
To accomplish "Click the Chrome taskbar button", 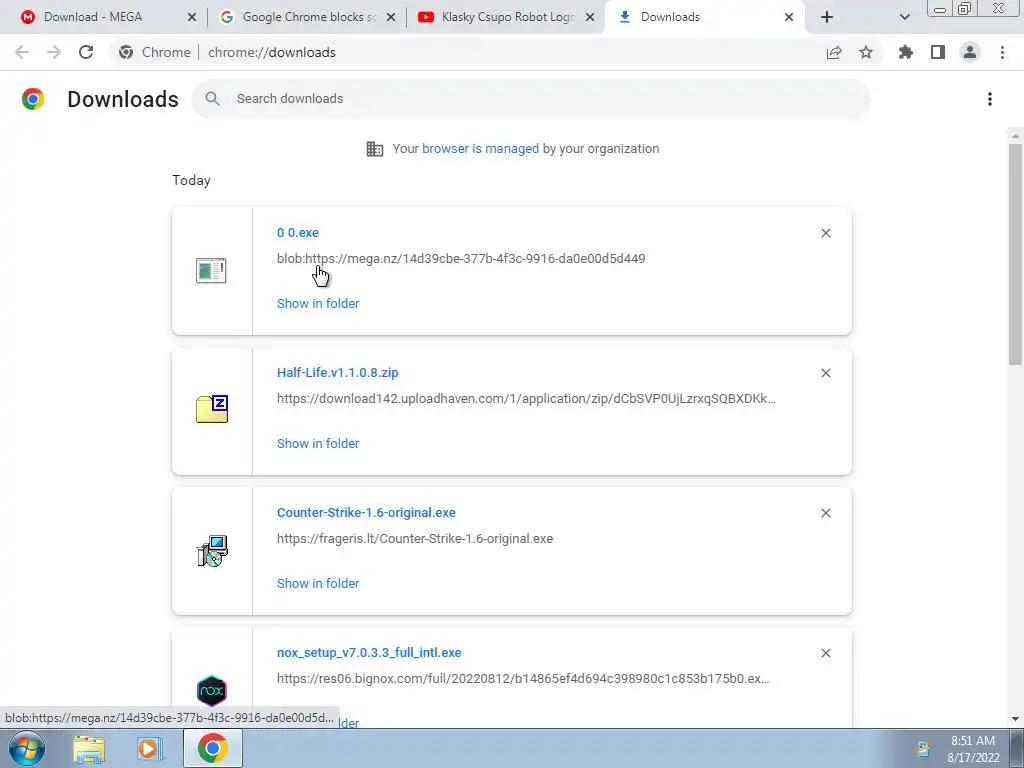I will [x=213, y=748].
